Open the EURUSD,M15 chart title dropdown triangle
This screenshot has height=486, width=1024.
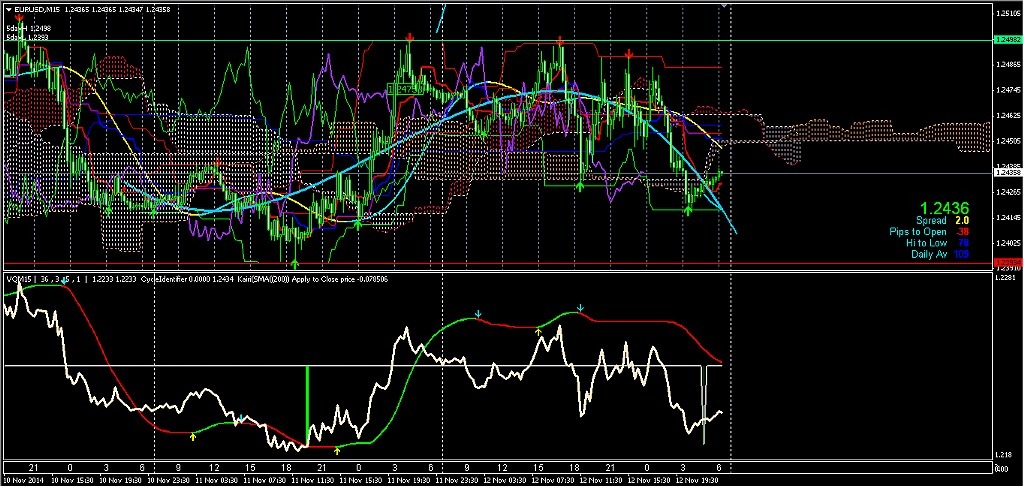point(6,9)
